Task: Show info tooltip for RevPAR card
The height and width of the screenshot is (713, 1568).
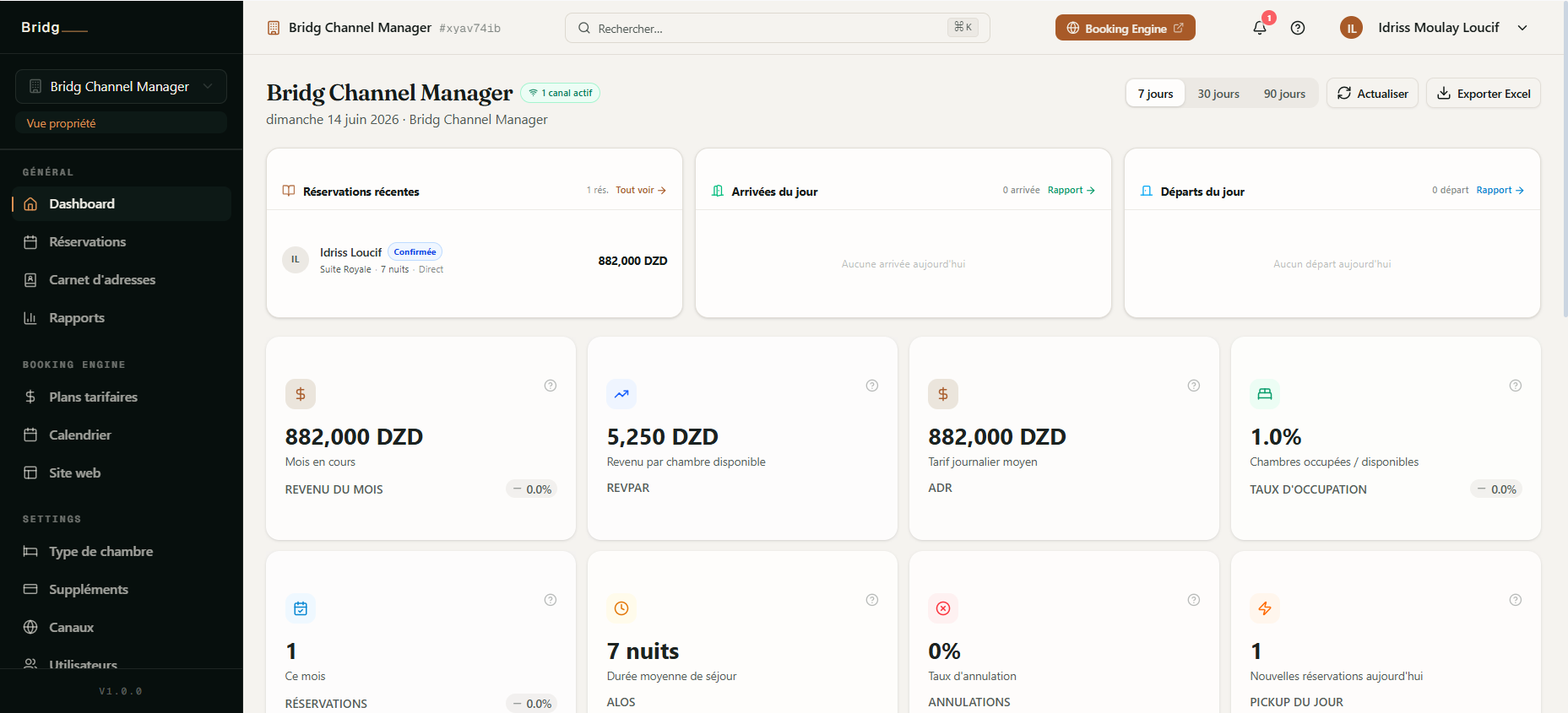Action: point(872,386)
